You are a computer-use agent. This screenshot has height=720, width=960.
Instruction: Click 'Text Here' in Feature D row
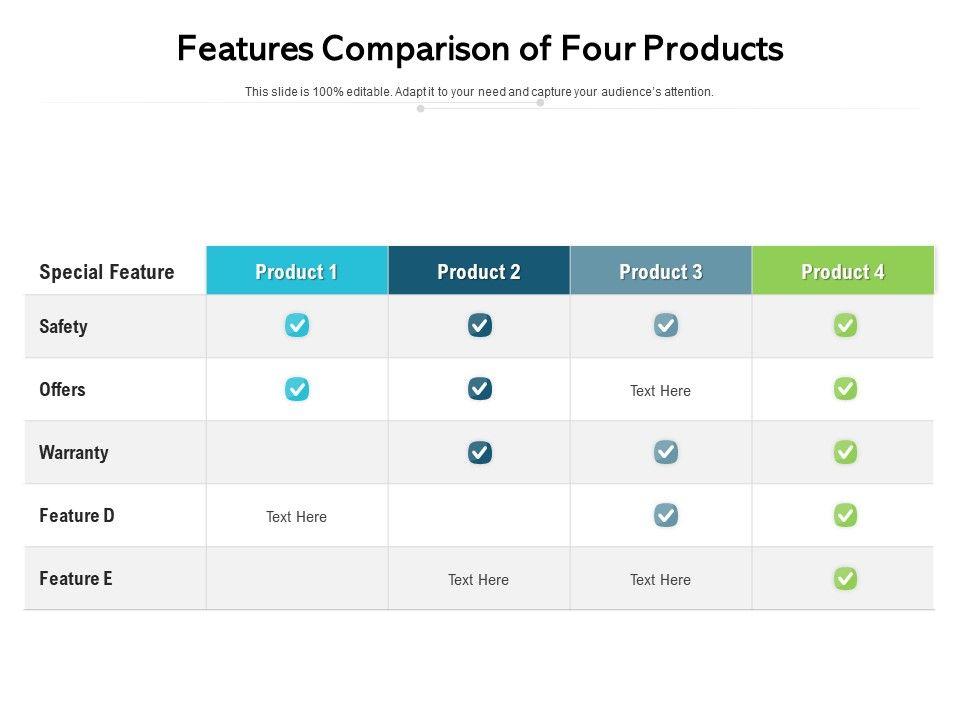pyautogui.click(x=297, y=517)
